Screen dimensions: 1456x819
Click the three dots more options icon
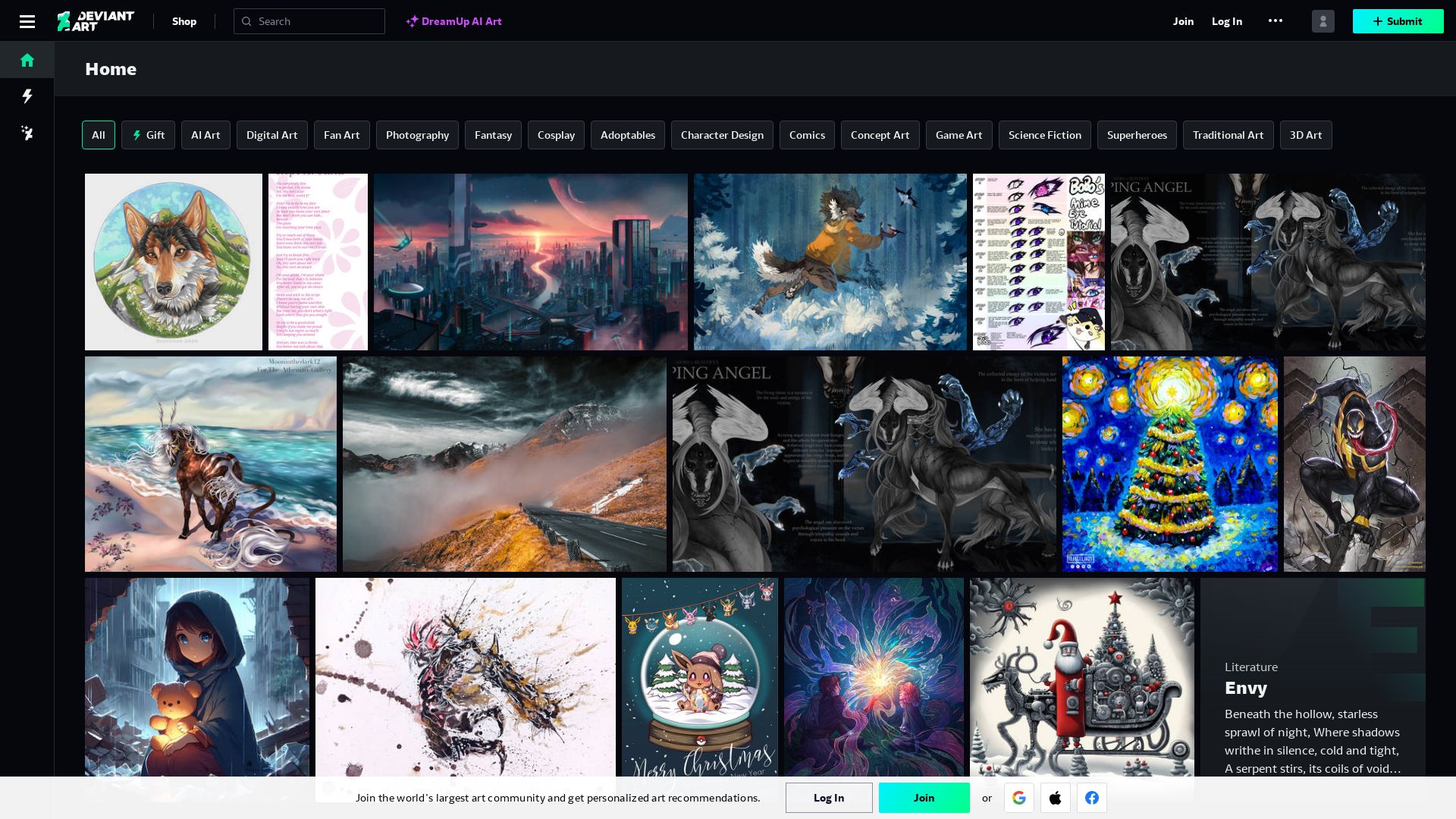tap(1276, 21)
